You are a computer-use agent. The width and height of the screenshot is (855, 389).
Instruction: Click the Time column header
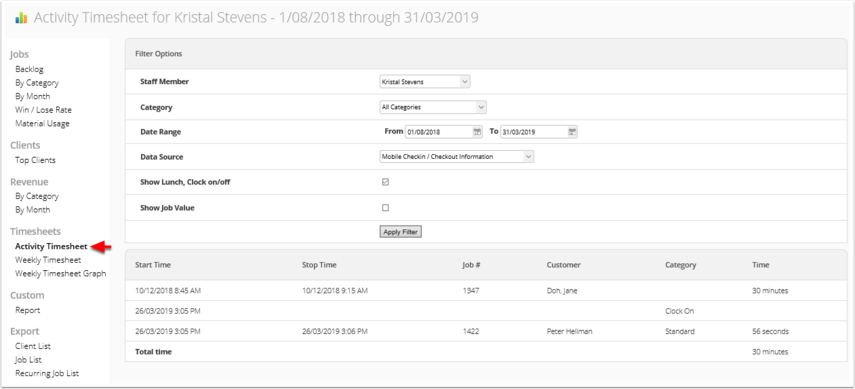pos(761,265)
